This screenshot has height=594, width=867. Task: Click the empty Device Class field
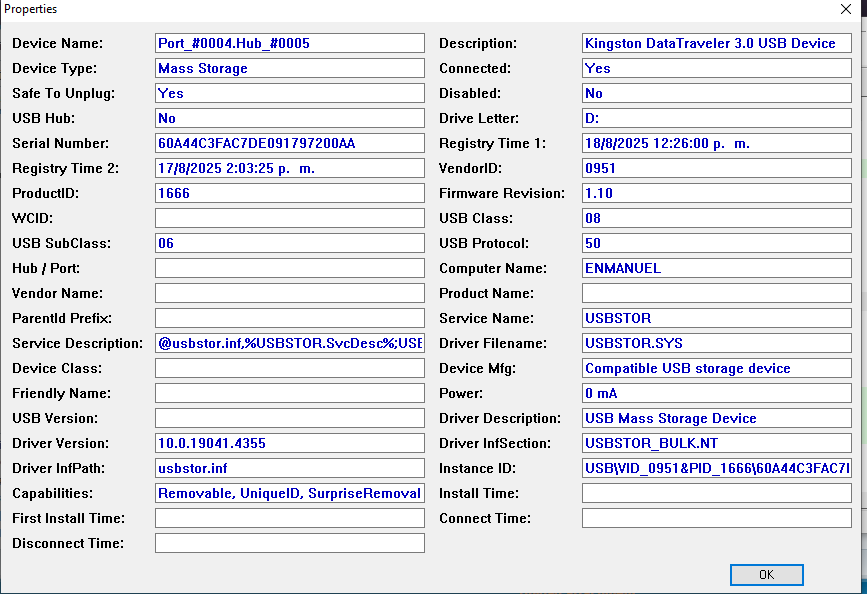[x=290, y=368]
